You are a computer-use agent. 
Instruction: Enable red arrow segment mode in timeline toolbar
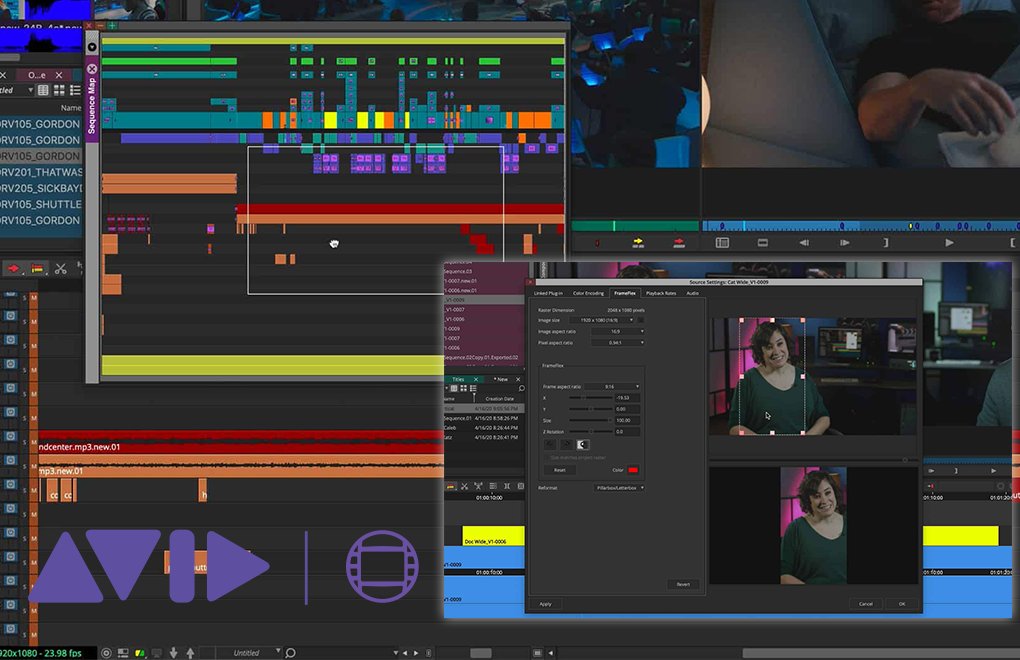click(x=13, y=268)
